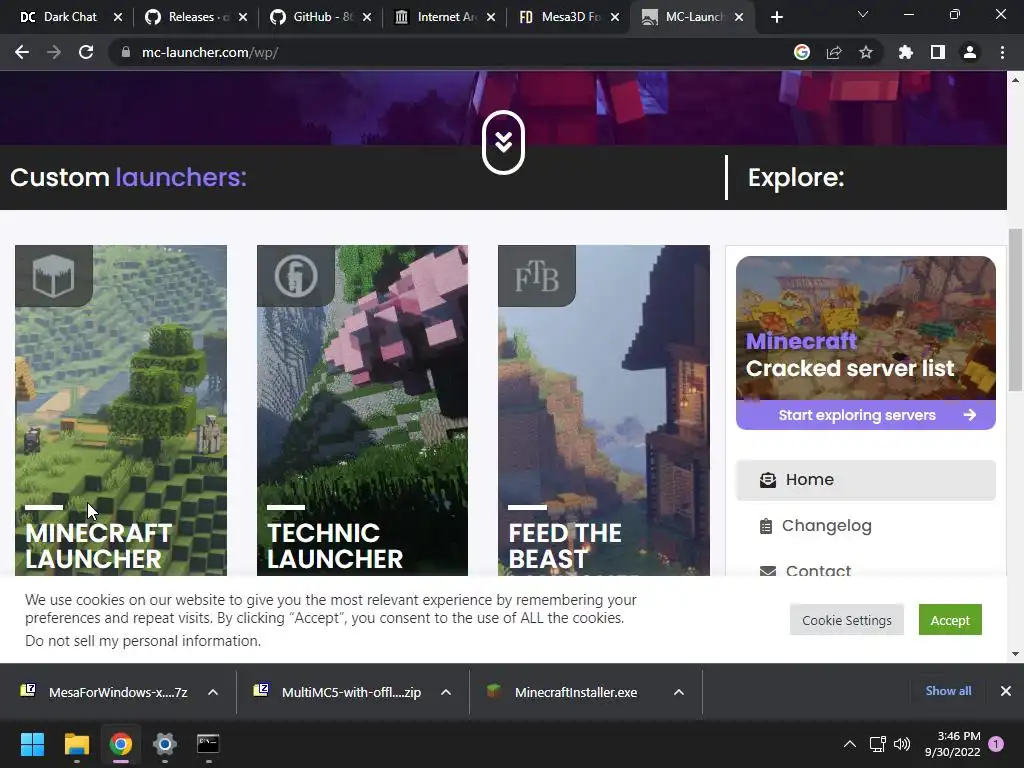The height and width of the screenshot is (768, 1024).
Task: Open Minecraft Launcher card
Action: pos(121,410)
